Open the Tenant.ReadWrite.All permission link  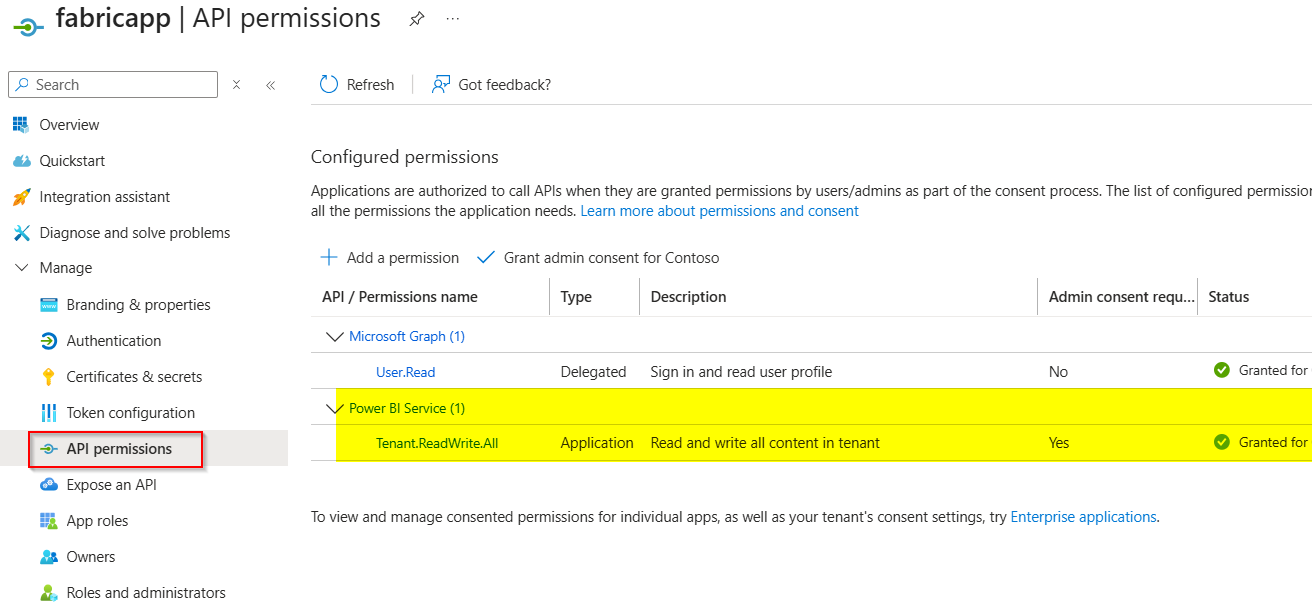pos(437,443)
